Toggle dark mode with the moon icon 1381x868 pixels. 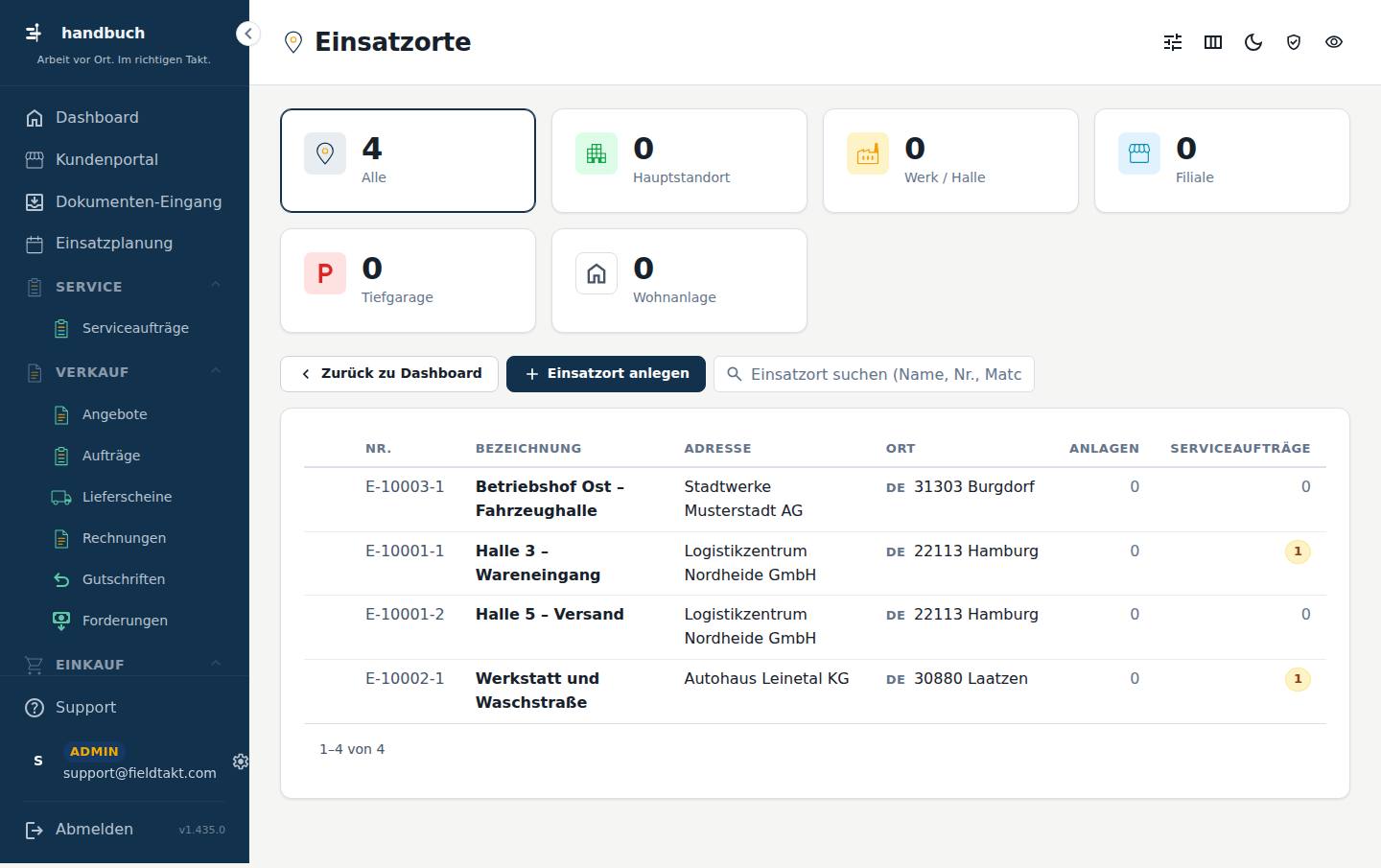(1253, 42)
